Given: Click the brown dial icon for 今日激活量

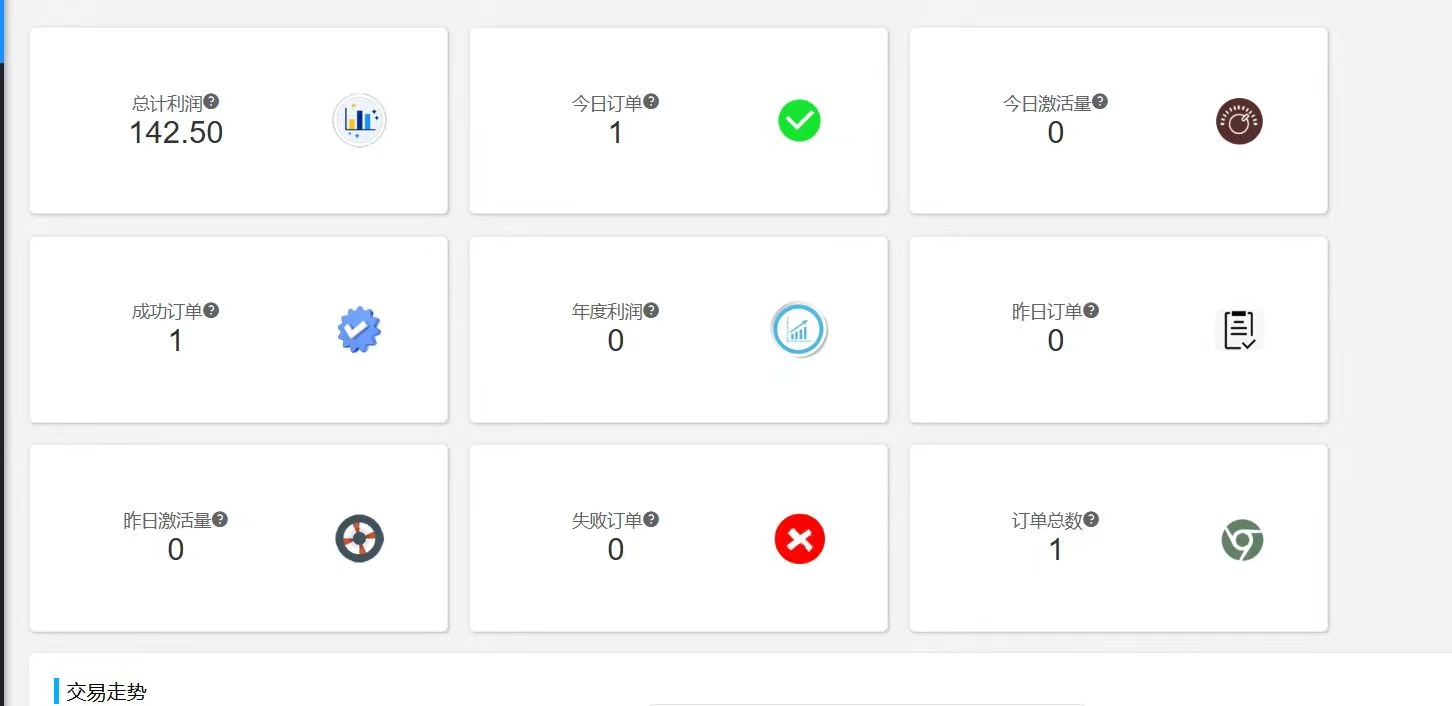Looking at the screenshot, I should click(x=1239, y=122).
